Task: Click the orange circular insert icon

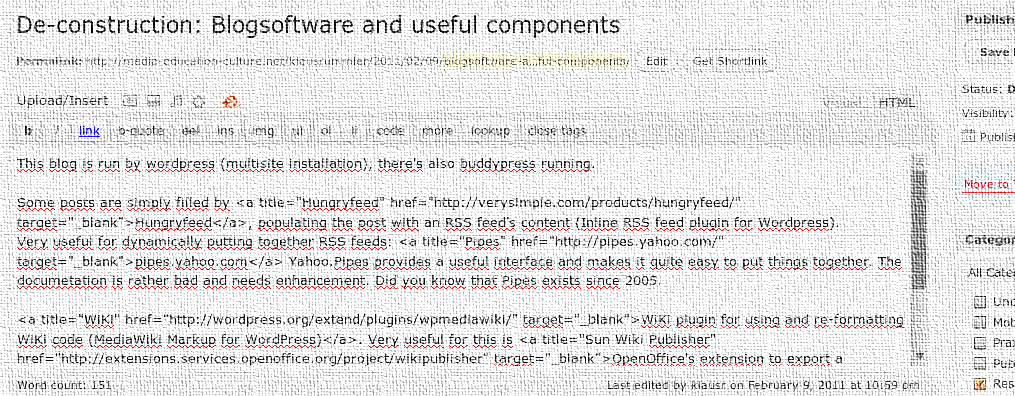Action: coord(230,101)
